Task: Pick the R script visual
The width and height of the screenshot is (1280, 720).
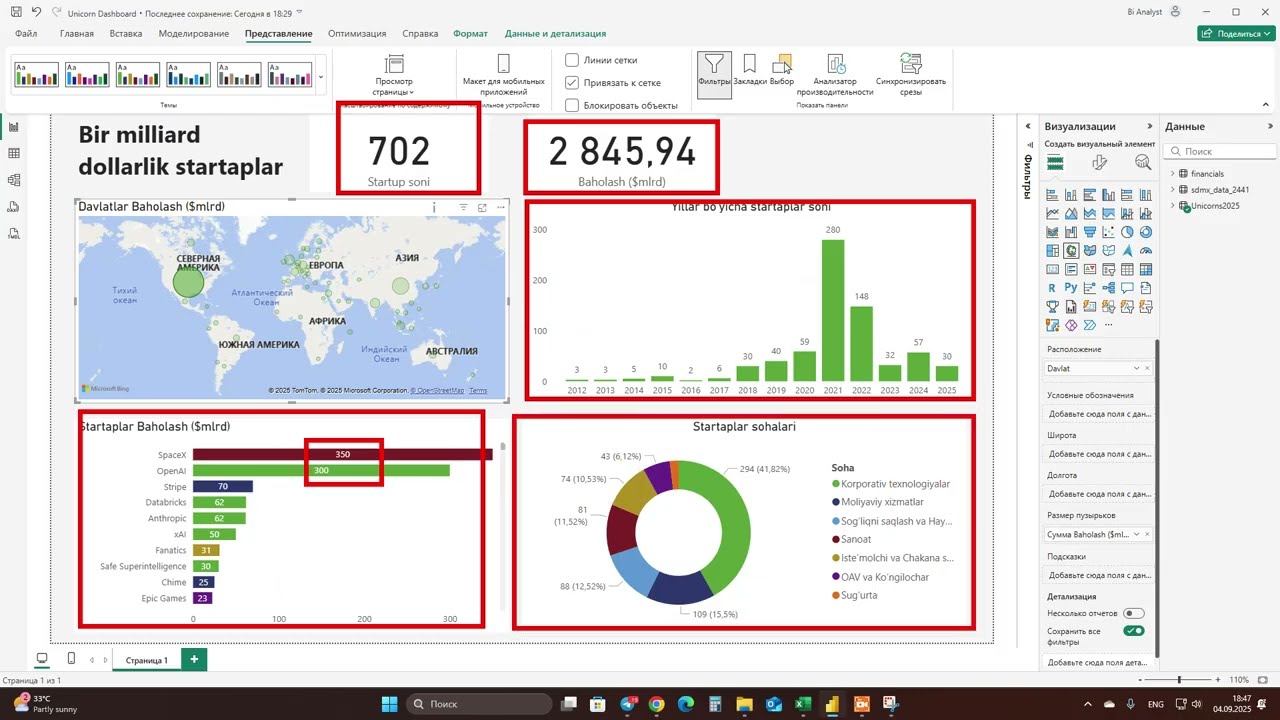Action: point(1052,288)
